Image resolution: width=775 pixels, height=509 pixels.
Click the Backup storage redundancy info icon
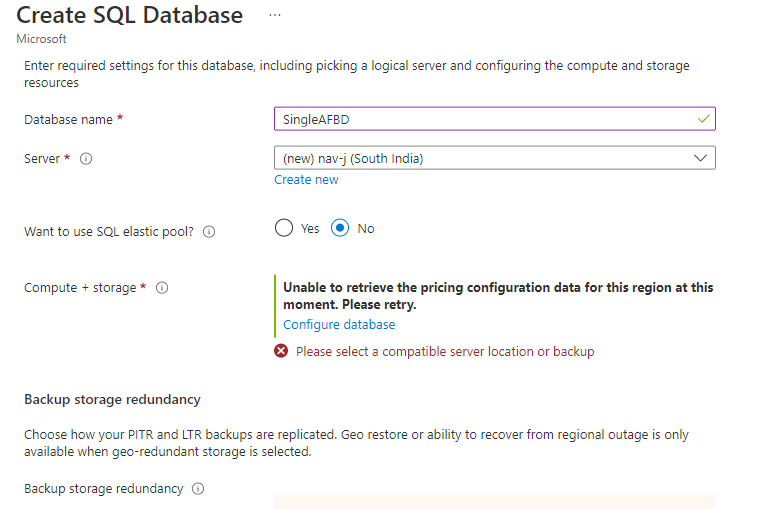(x=198, y=489)
